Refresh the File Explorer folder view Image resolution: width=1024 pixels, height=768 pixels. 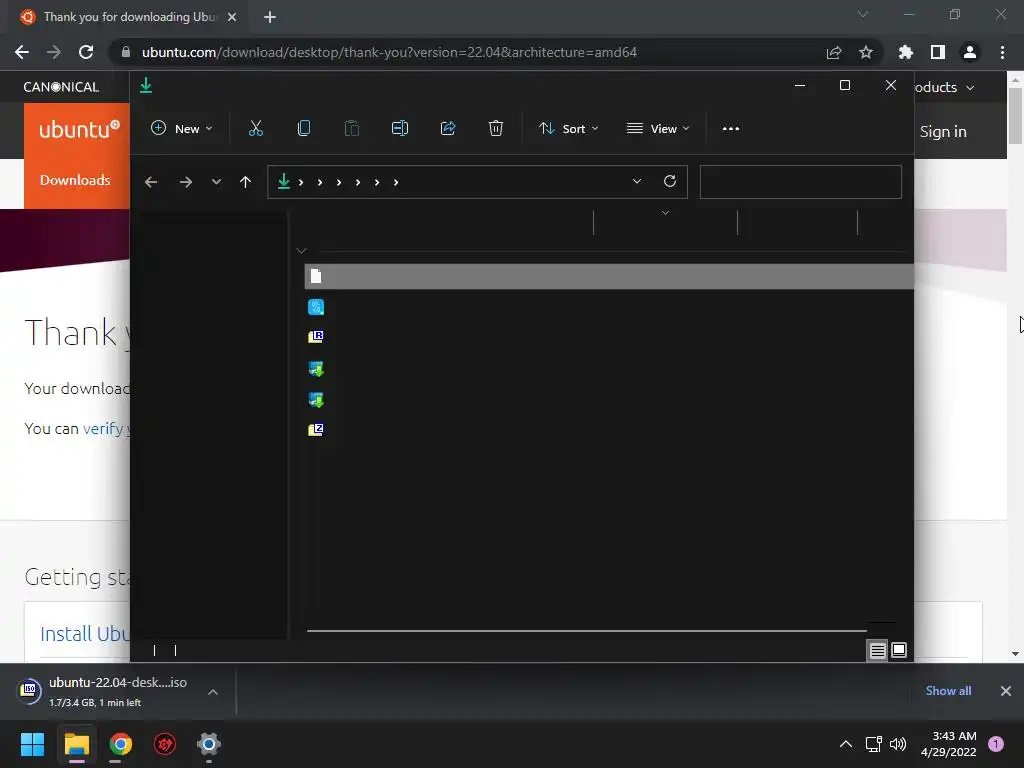point(670,181)
